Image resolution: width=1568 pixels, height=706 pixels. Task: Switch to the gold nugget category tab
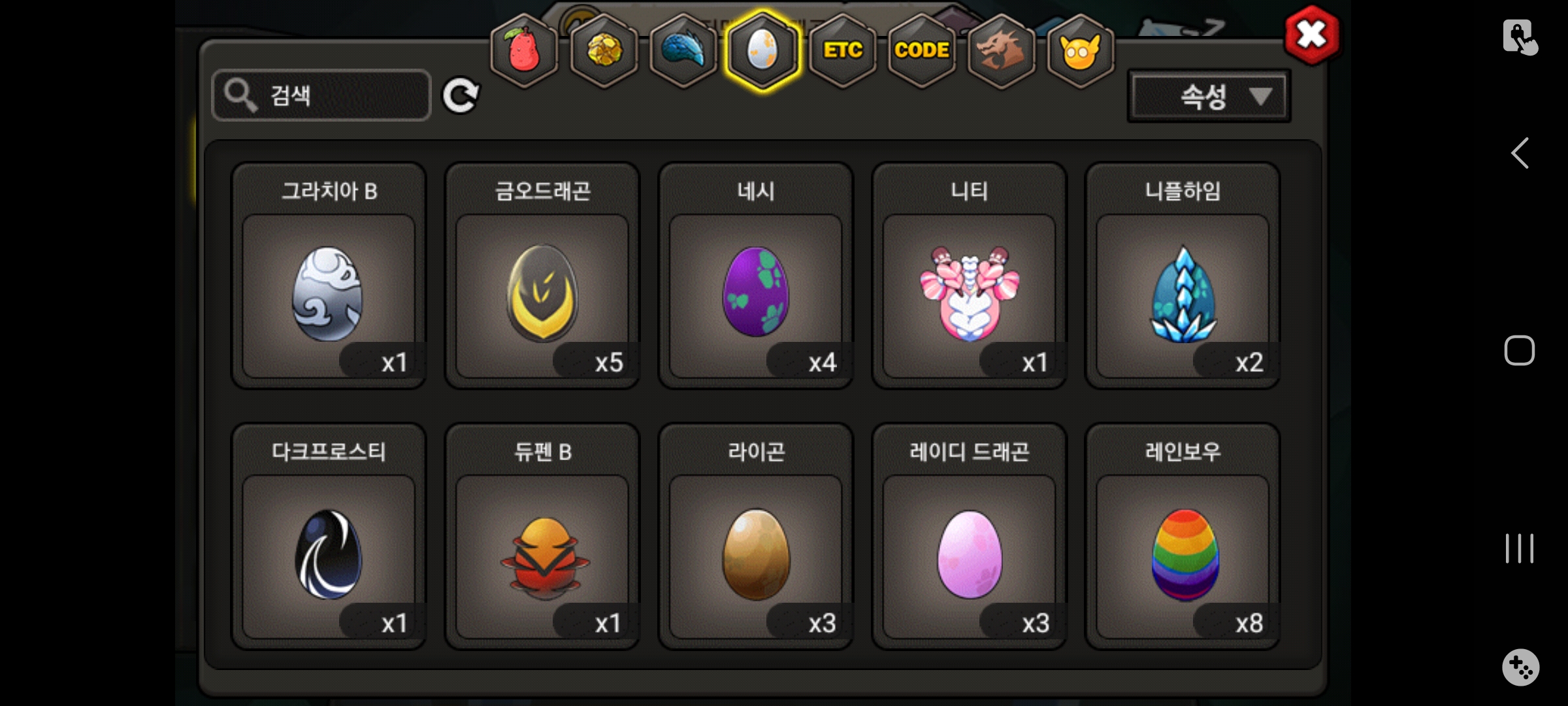604,50
